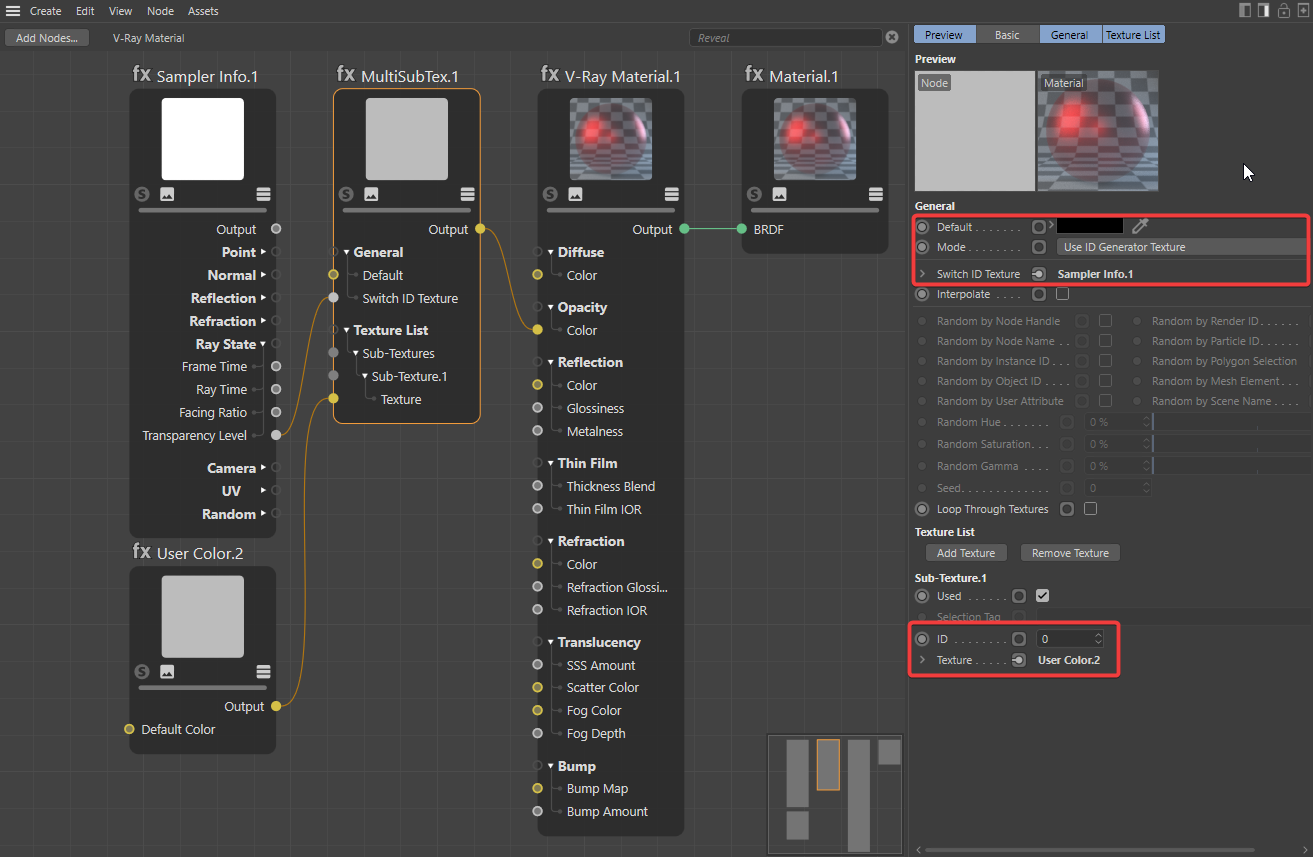Screen dimensions: 1313x857
Task: Expand the Switch ID Texture chevron in attributes
Action: pos(922,274)
